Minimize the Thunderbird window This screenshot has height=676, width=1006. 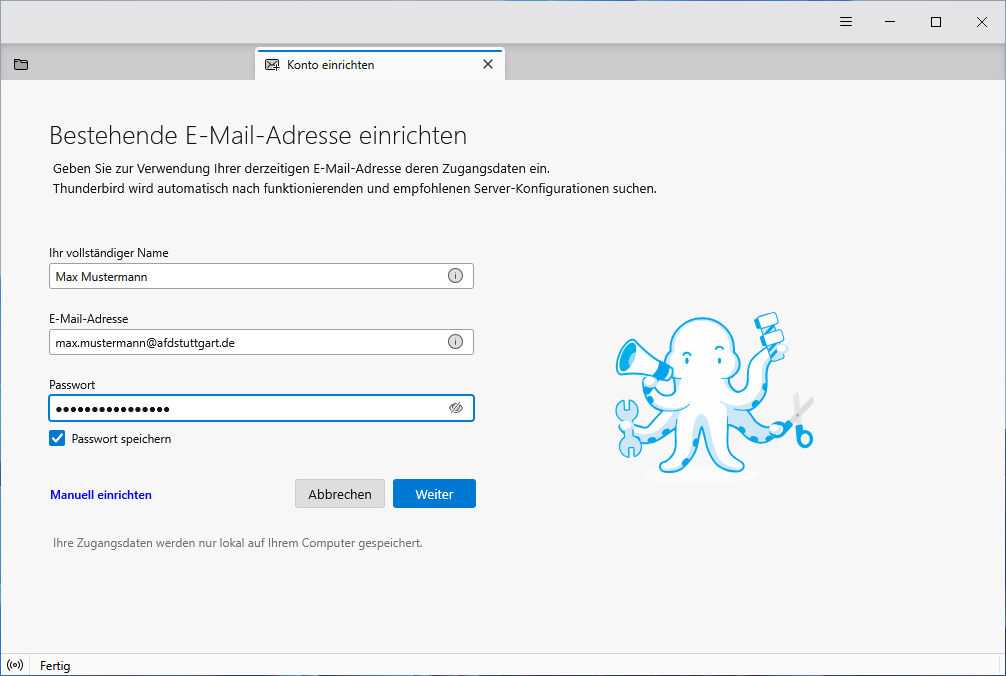890,22
